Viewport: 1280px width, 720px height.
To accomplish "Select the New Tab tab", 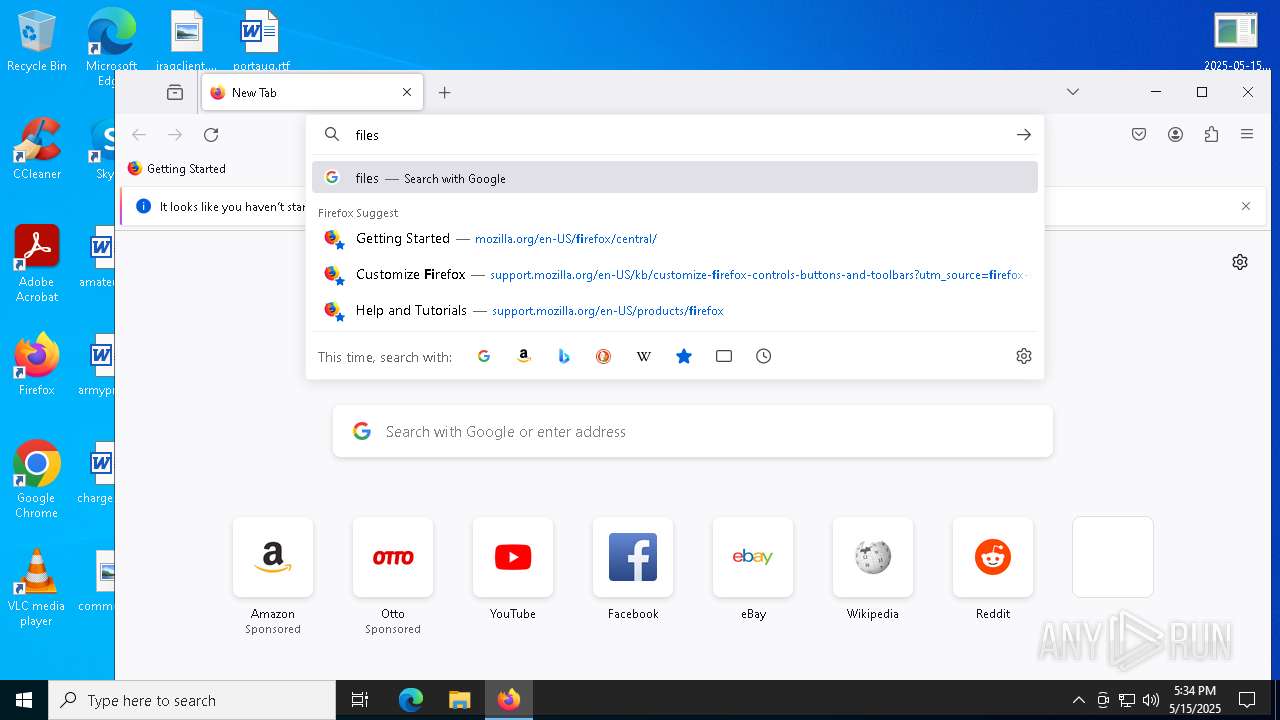I will click(x=312, y=92).
